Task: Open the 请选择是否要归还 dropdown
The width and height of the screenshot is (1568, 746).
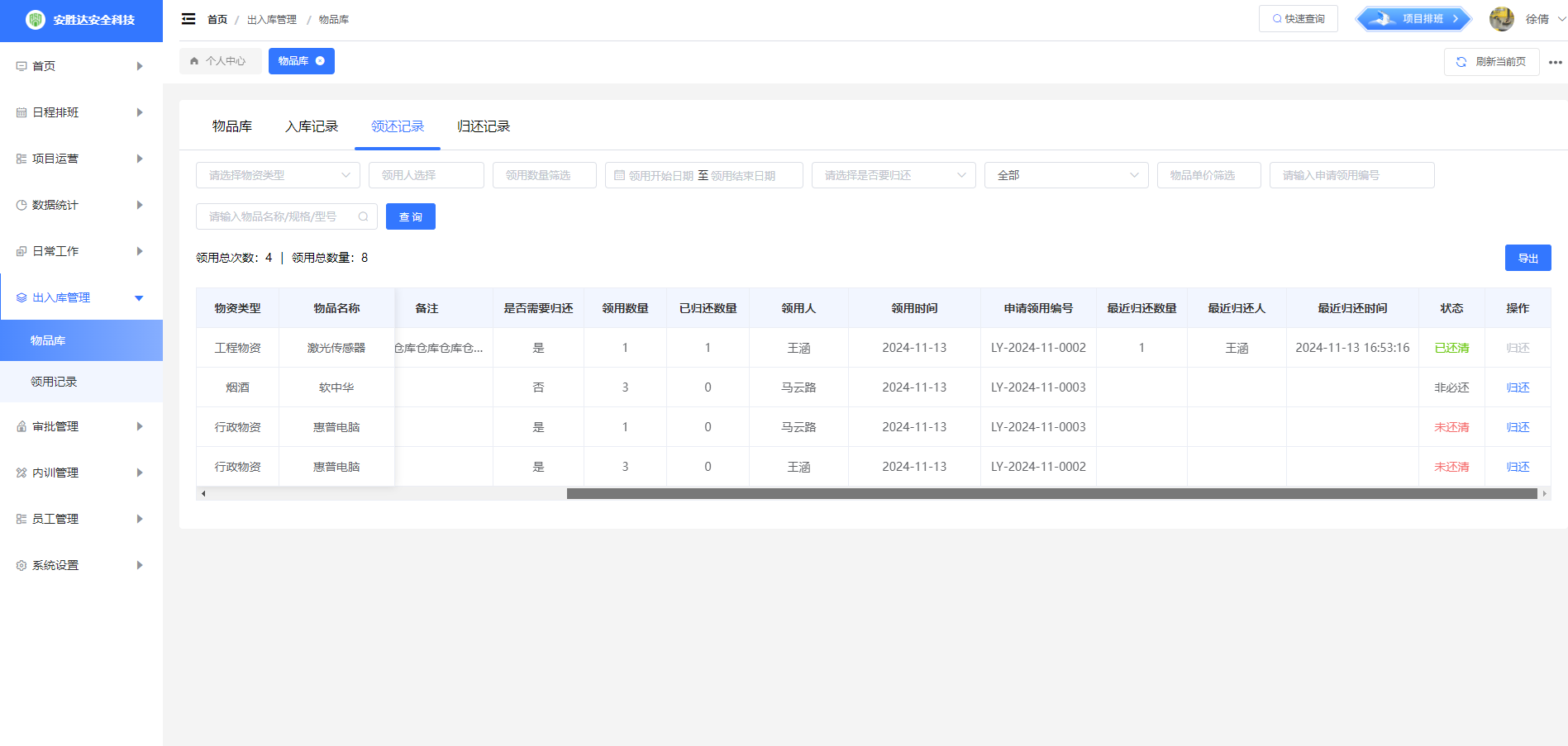Action: click(x=893, y=175)
